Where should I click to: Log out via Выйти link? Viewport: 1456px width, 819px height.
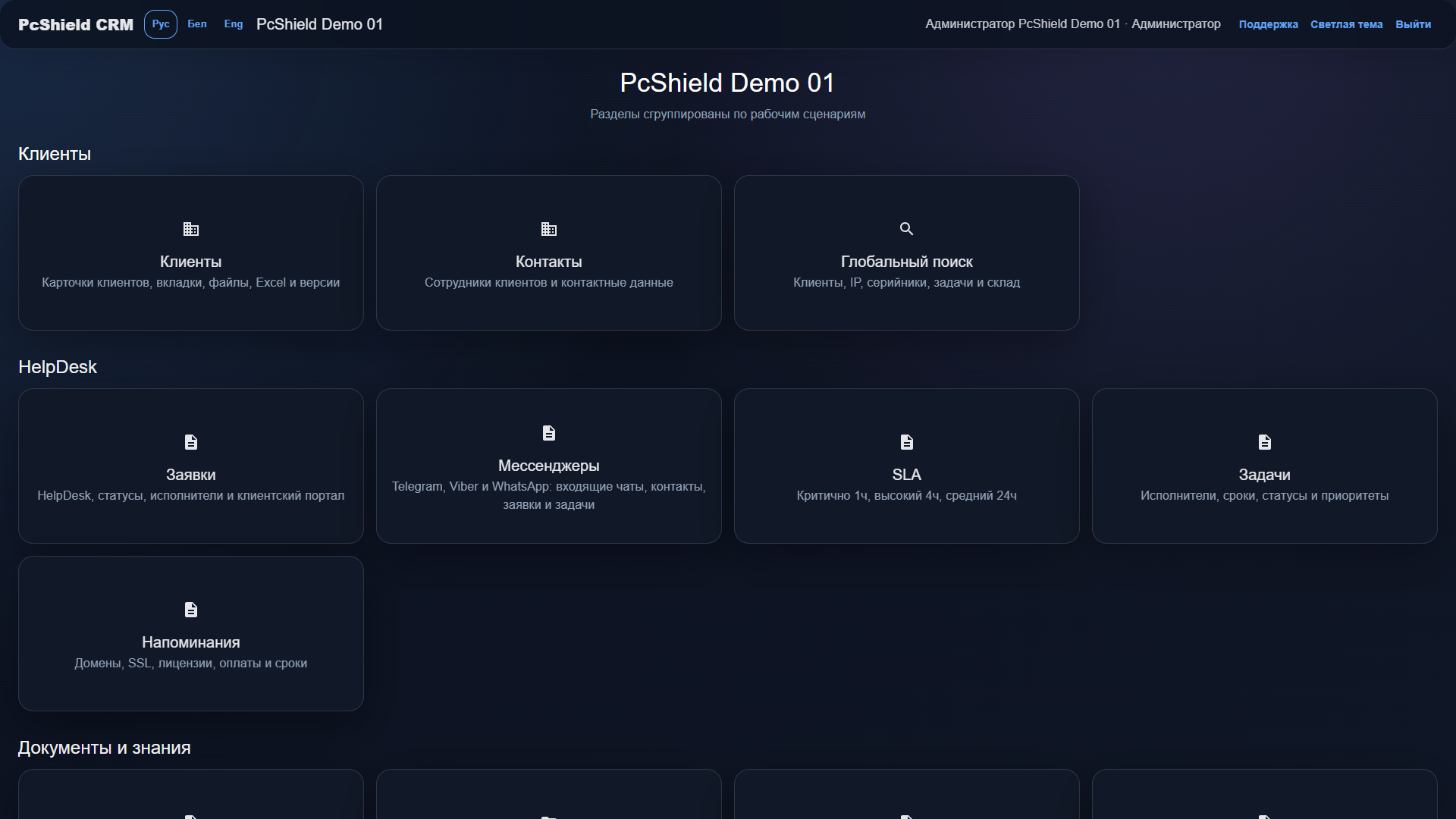pyautogui.click(x=1414, y=24)
